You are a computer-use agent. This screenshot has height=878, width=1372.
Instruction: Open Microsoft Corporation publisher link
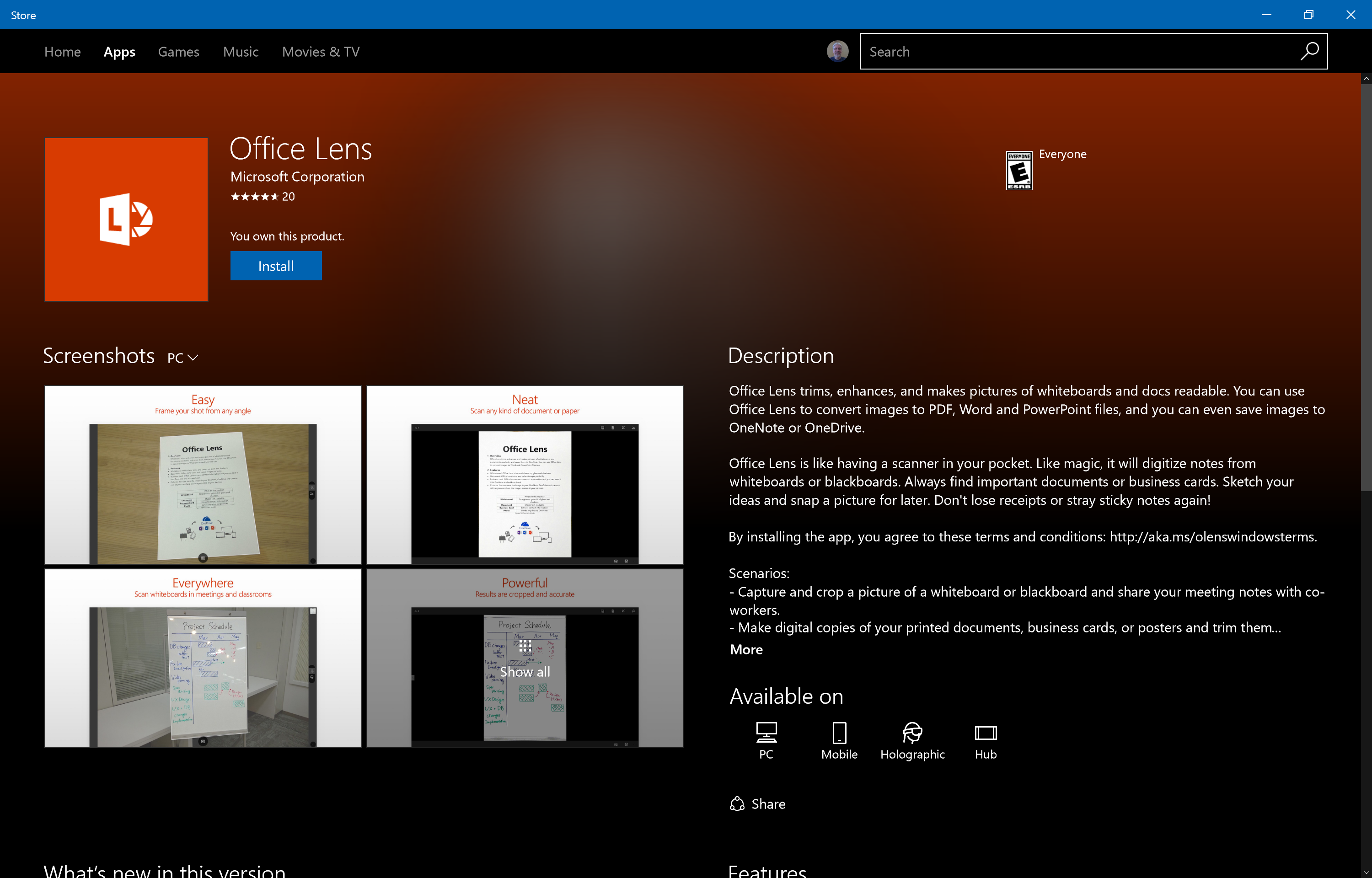(297, 177)
